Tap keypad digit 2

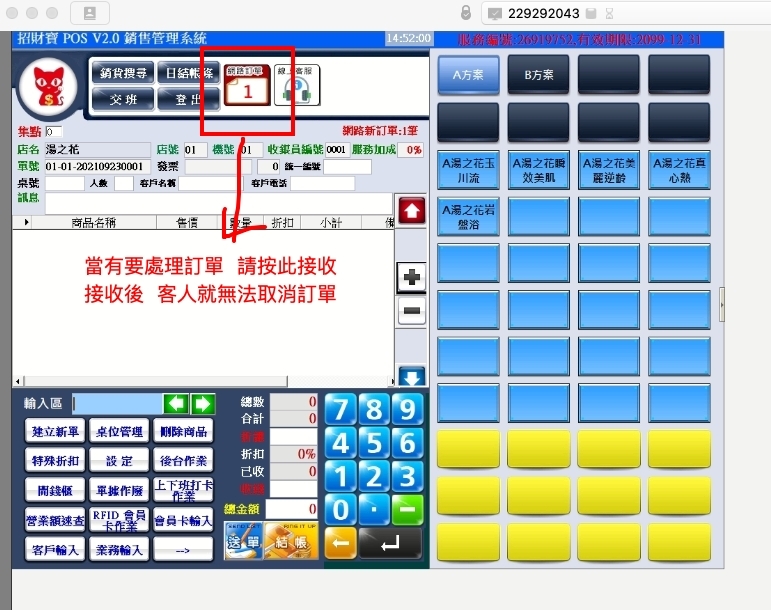coord(374,476)
